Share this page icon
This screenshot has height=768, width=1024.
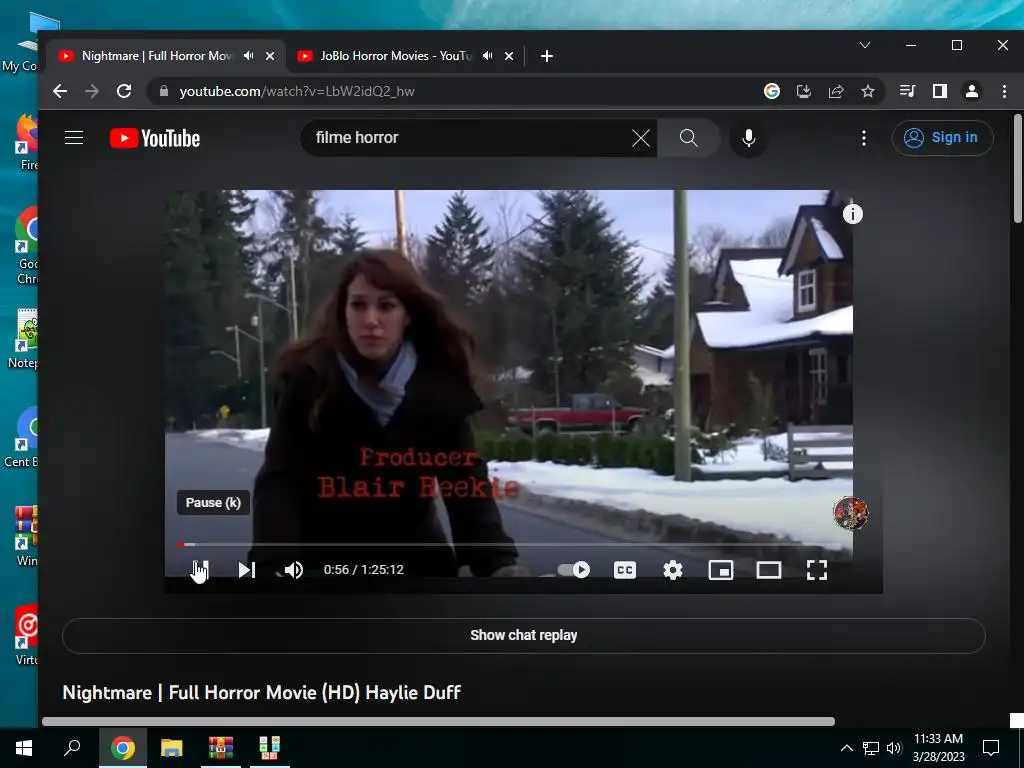836,91
